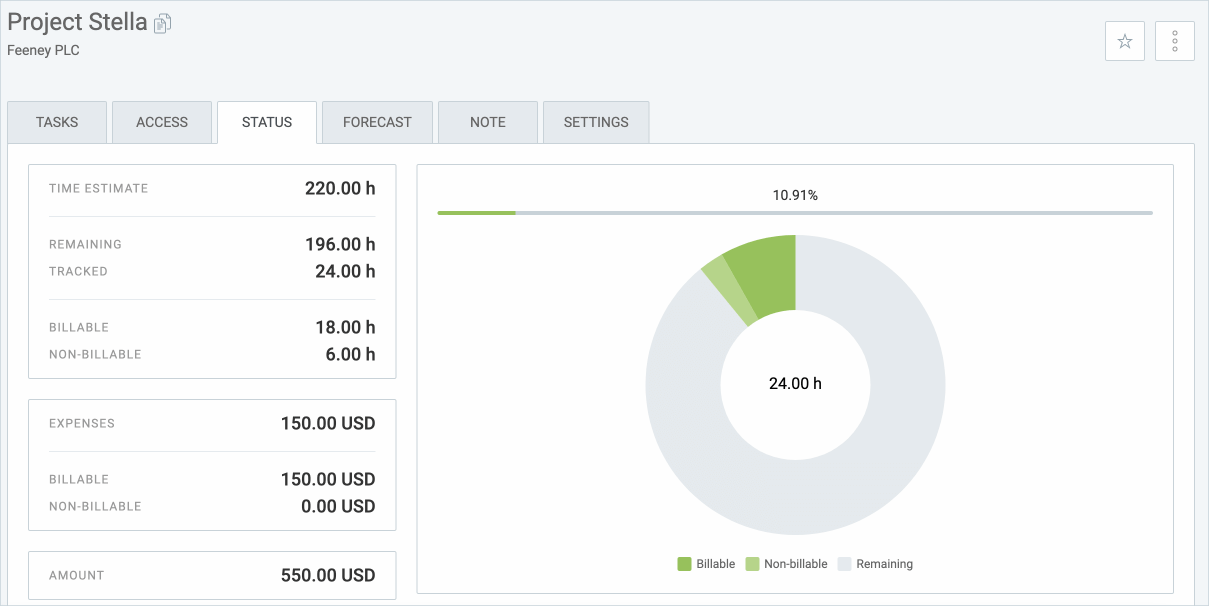Click the 24.00 h donut center label

pyautogui.click(x=794, y=384)
